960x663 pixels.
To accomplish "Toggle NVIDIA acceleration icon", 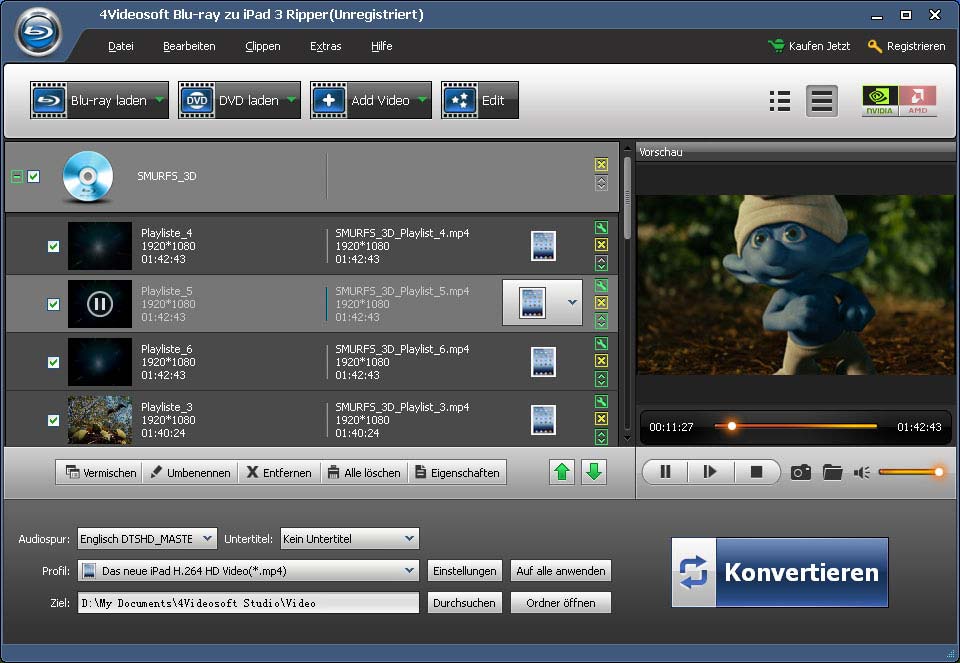I will [x=880, y=100].
